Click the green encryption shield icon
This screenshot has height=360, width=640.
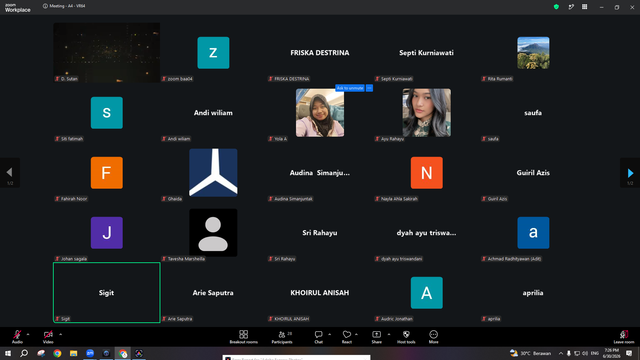click(x=556, y=7)
